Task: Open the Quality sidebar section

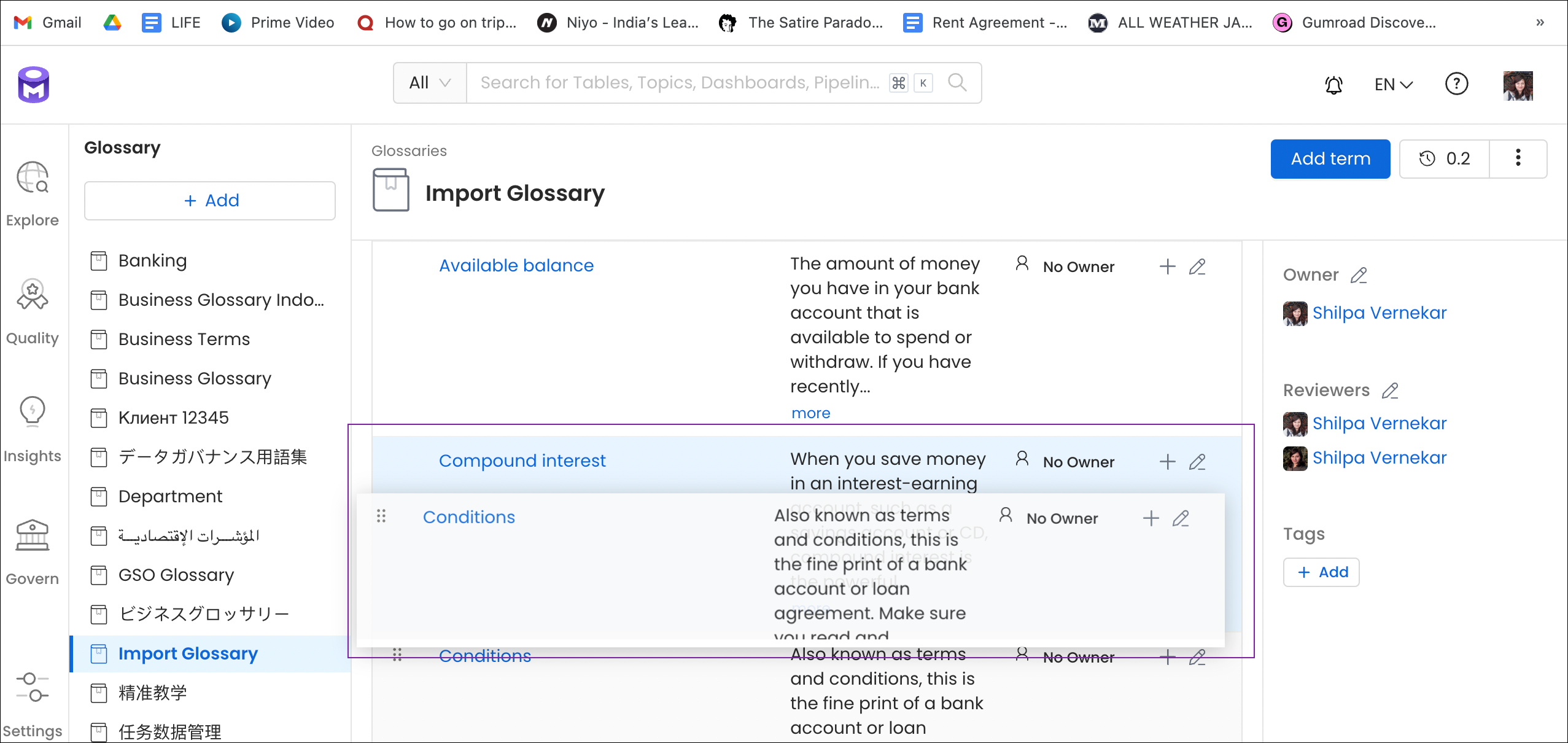Action: [x=33, y=312]
